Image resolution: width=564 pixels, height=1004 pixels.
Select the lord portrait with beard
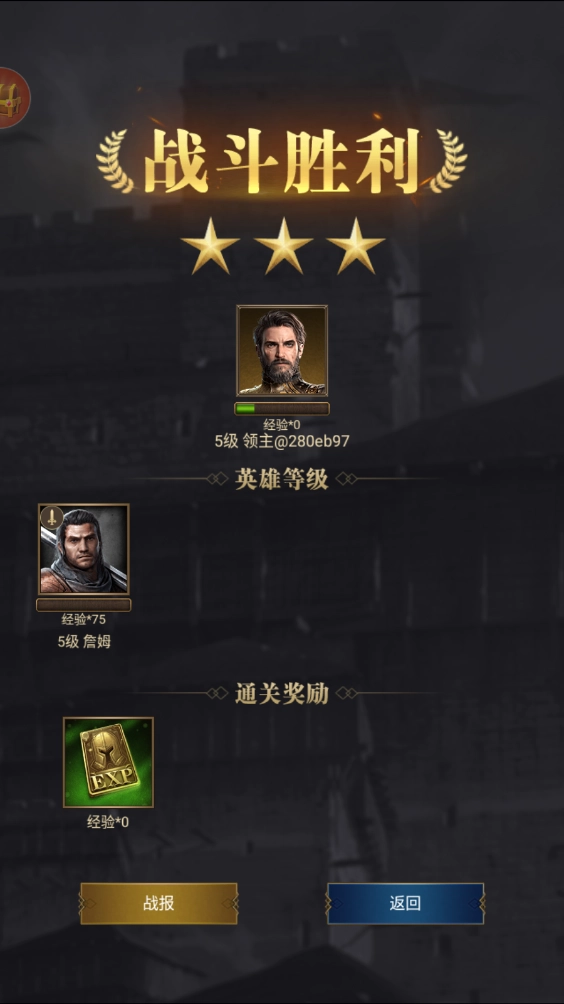click(x=282, y=350)
